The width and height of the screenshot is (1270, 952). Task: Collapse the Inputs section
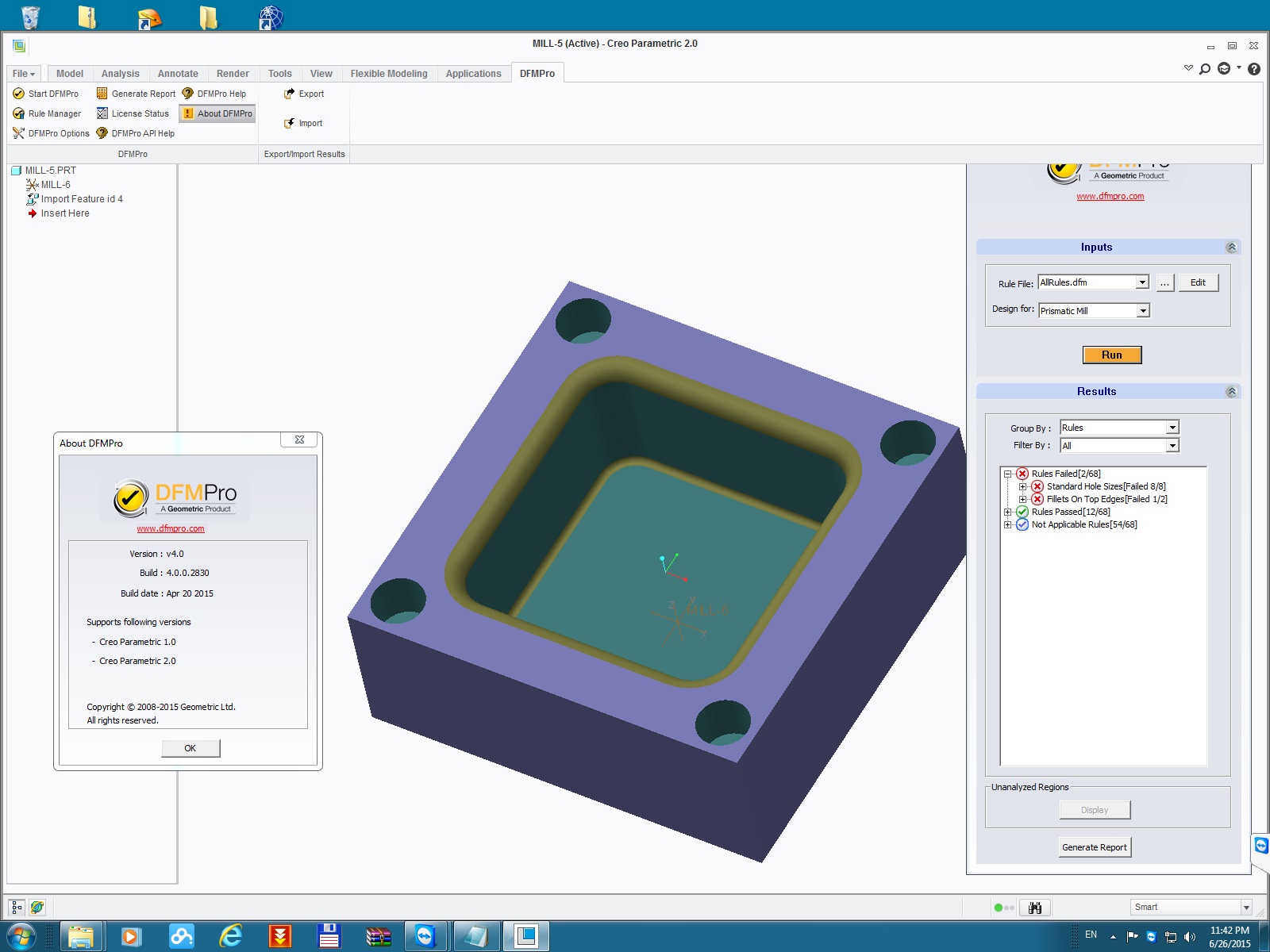[x=1231, y=248]
